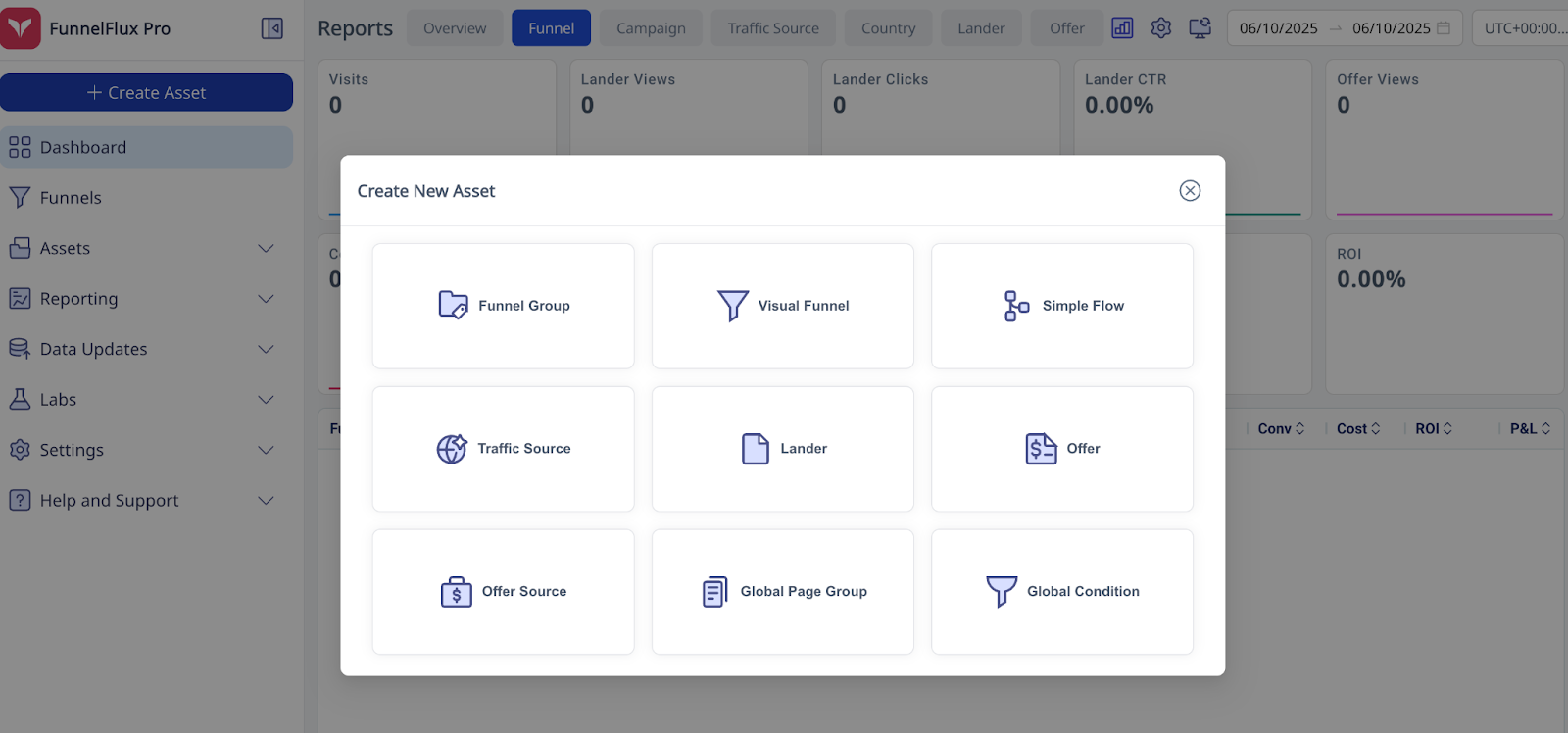Pick the Global Condition funnel icon
The height and width of the screenshot is (733, 1568).
click(x=1002, y=592)
